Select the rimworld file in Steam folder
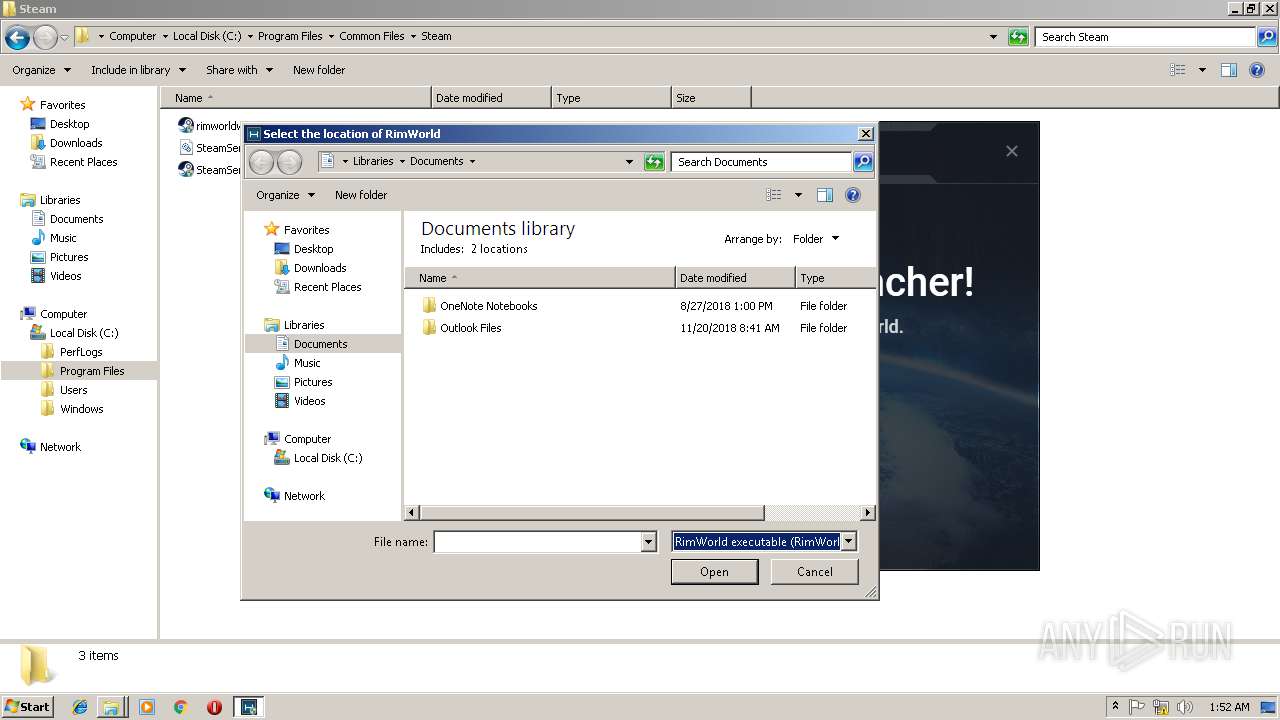1280x720 pixels. click(209, 126)
